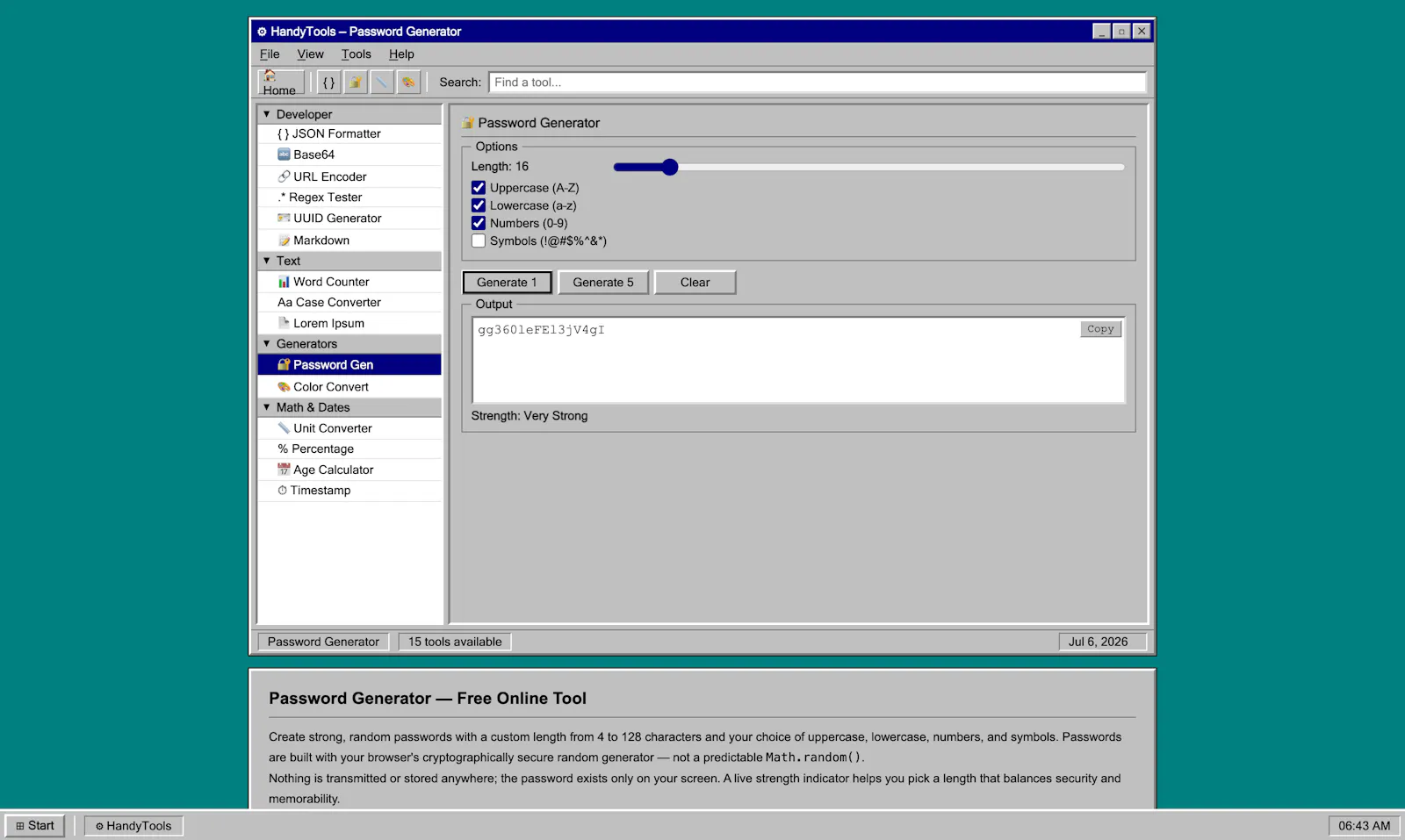Collapse the Generators category

(x=349, y=344)
